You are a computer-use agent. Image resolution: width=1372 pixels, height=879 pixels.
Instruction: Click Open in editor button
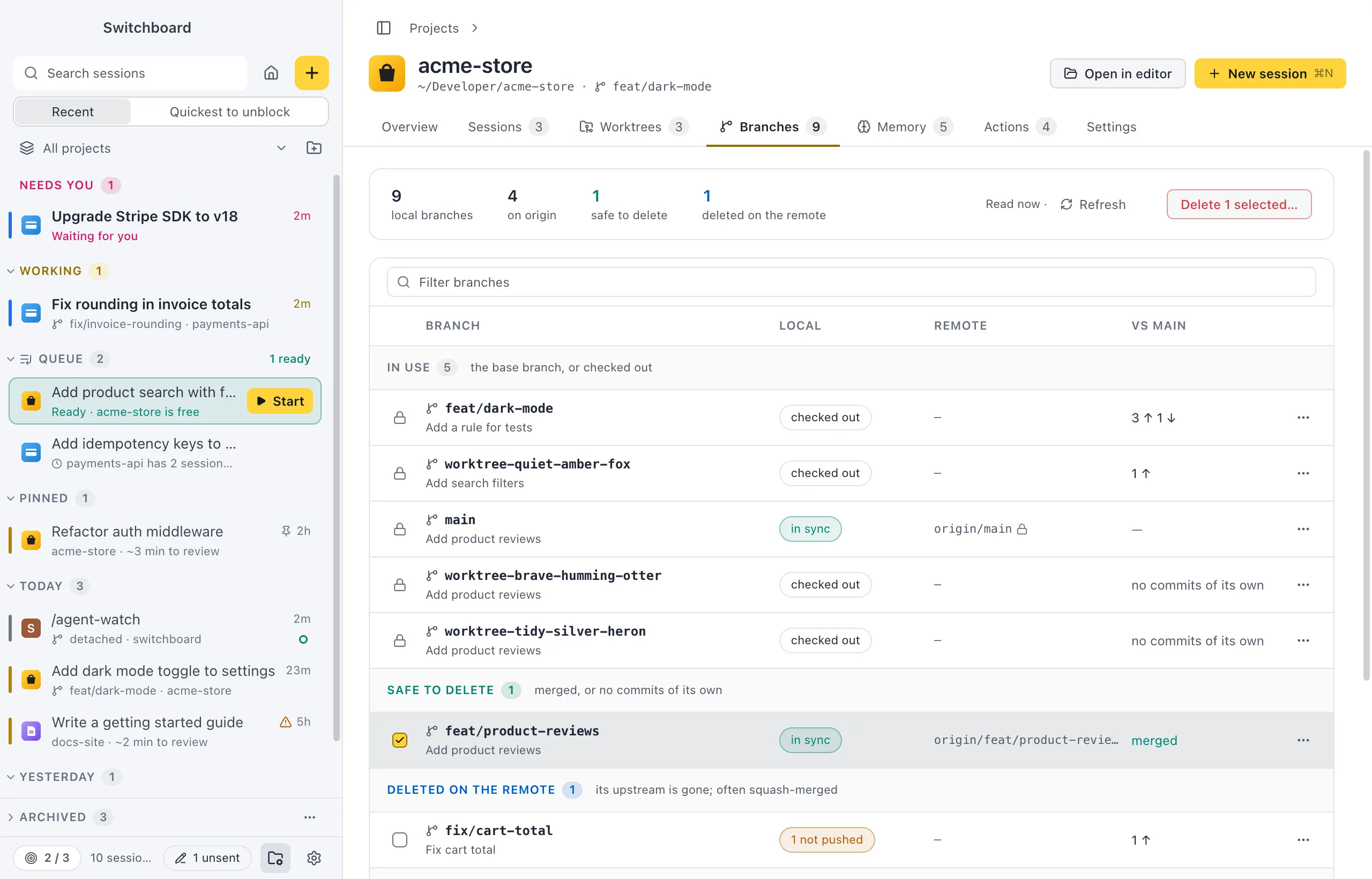tap(1117, 73)
